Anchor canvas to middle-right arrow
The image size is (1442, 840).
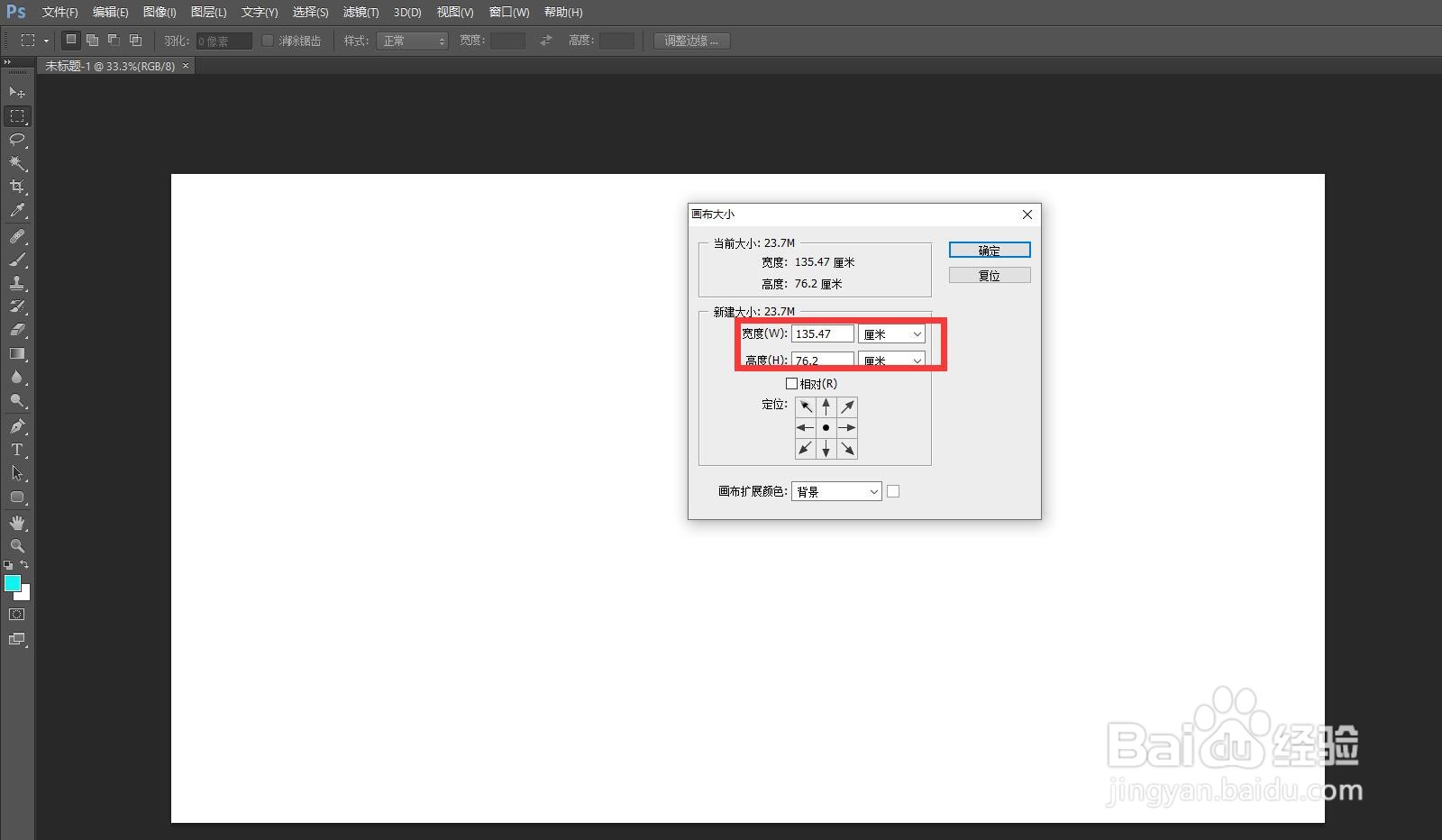coord(847,427)
